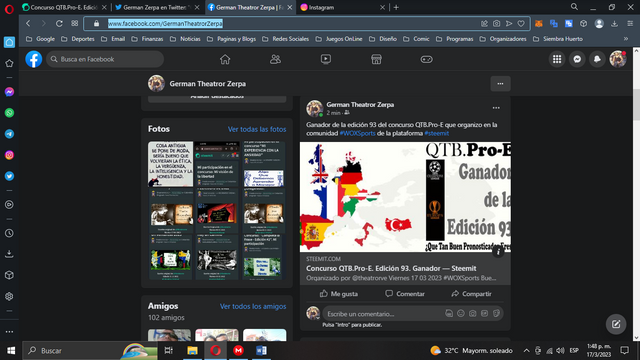The height and width of the screenshot is (360, 640).
Task: Click Ver todas las fotos link
Action: click(257, 129)
